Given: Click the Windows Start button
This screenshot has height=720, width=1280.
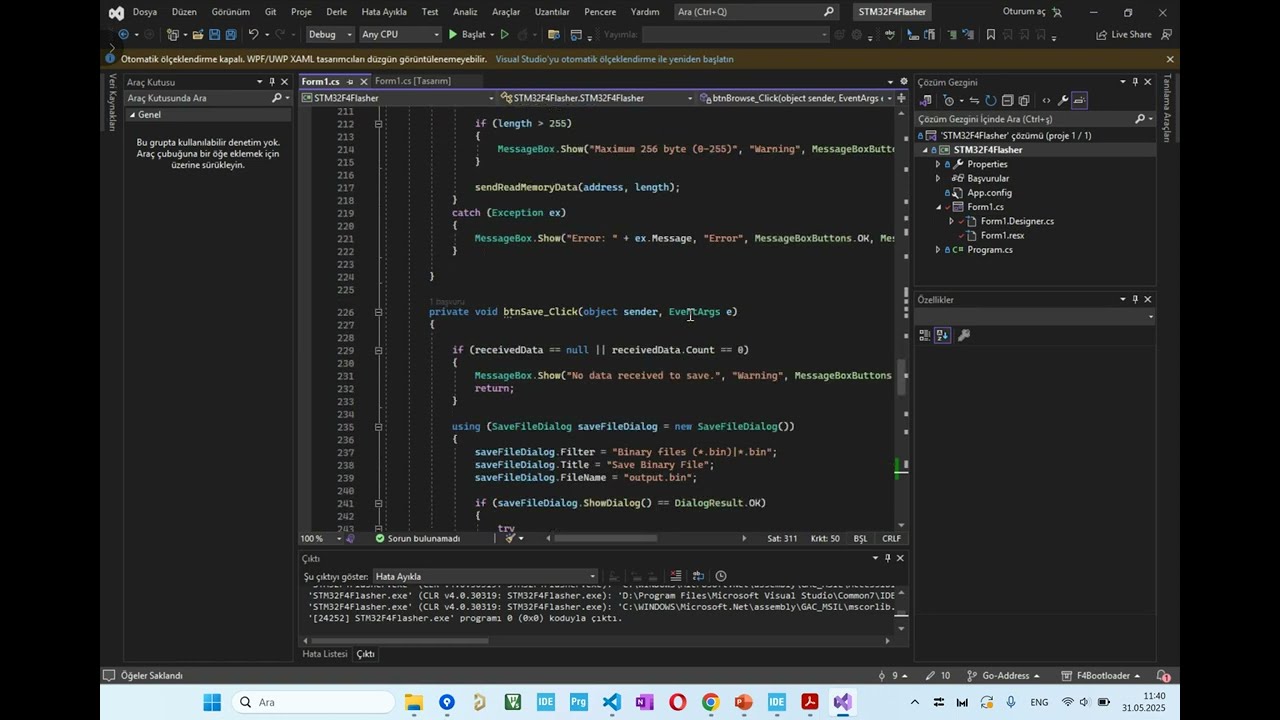Looking at the screenshot, I should click(213, 702).
